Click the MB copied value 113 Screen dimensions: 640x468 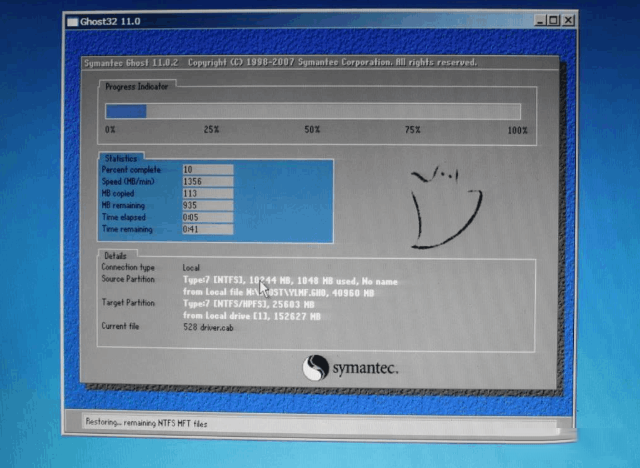point(208,193)
